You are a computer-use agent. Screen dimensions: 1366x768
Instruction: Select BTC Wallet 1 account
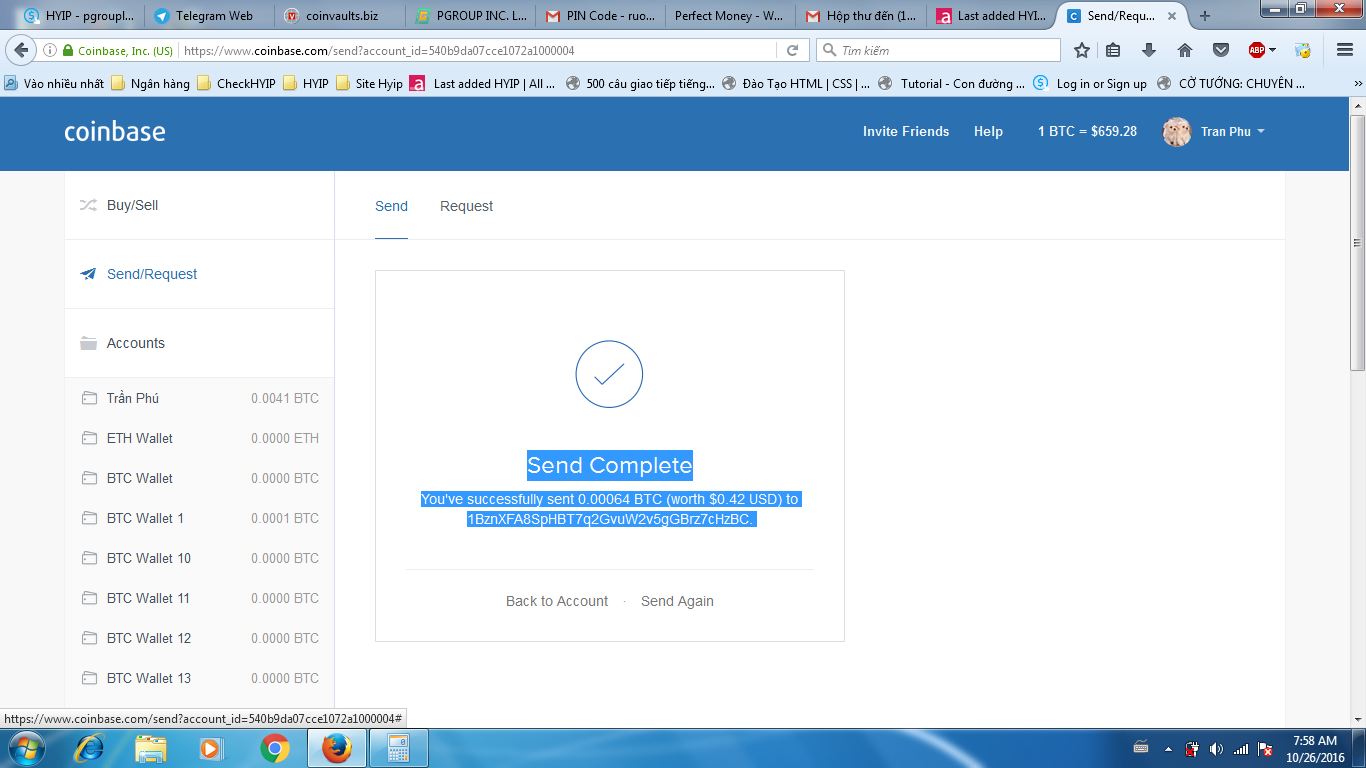pyautogui.click(x=199, y=518)
